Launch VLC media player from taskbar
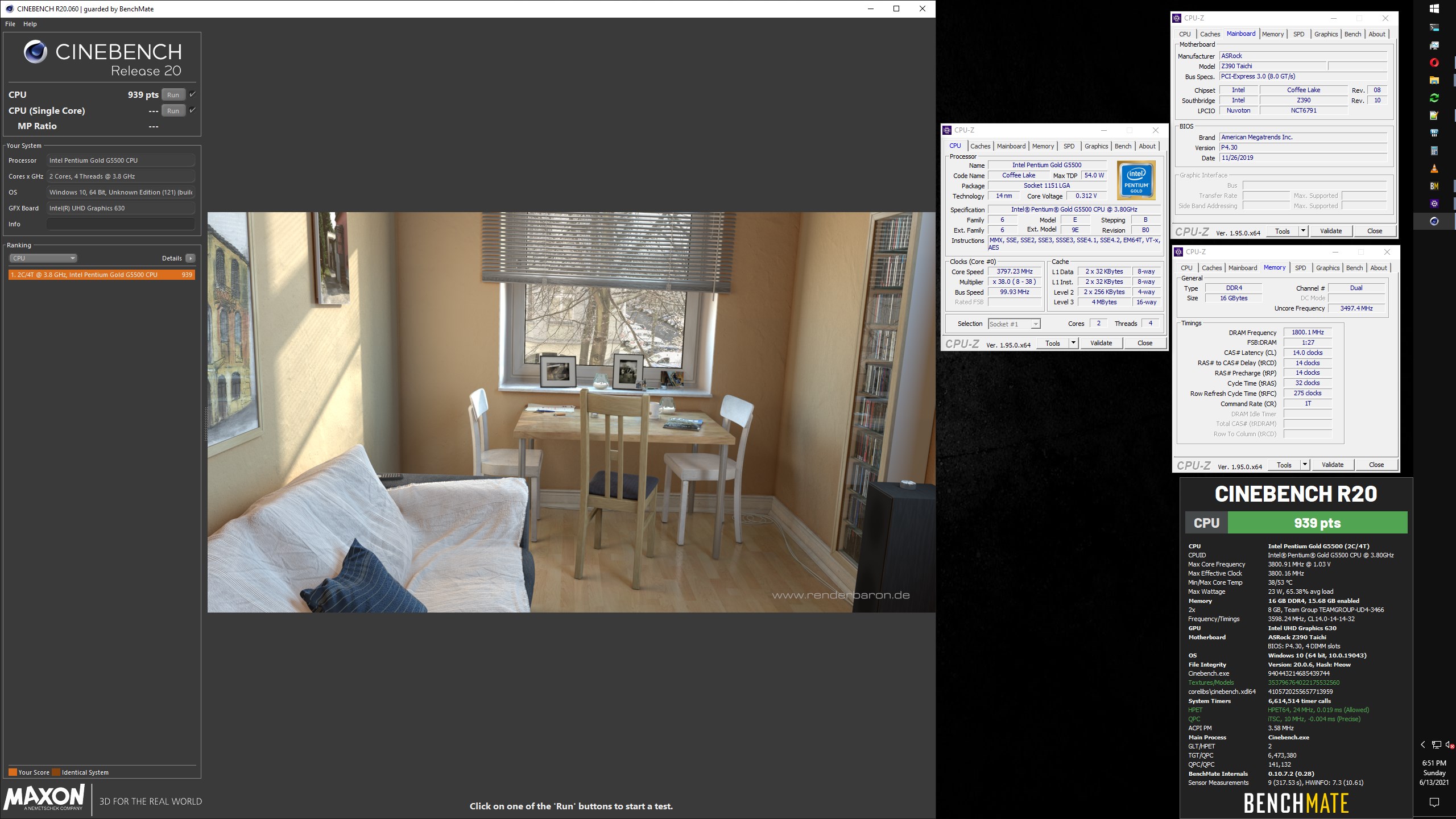Viewport: 1456px width, 819px height. click(1434, 168)
